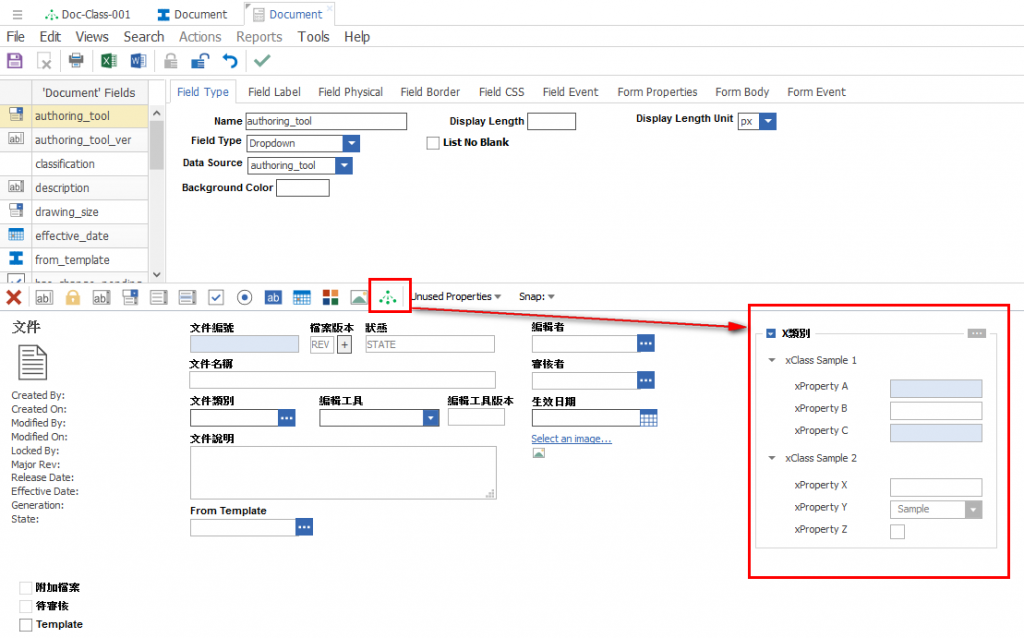Open the Data Source dropdown
Image resolution: width=1024 pixels, height=638 pixels.
(x=344, y=166)
